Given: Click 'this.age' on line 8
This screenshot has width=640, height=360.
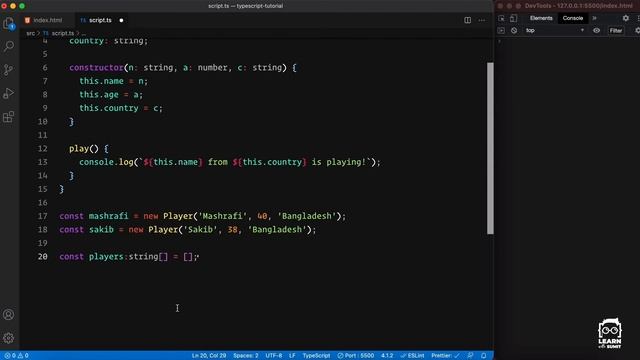Looking at the screenshot, I should pos(99,95).
